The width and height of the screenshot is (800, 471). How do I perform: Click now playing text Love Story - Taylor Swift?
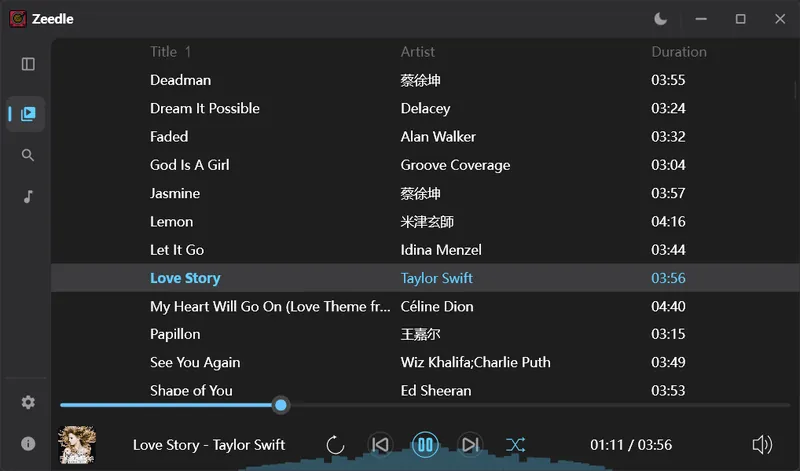(209, 445)
